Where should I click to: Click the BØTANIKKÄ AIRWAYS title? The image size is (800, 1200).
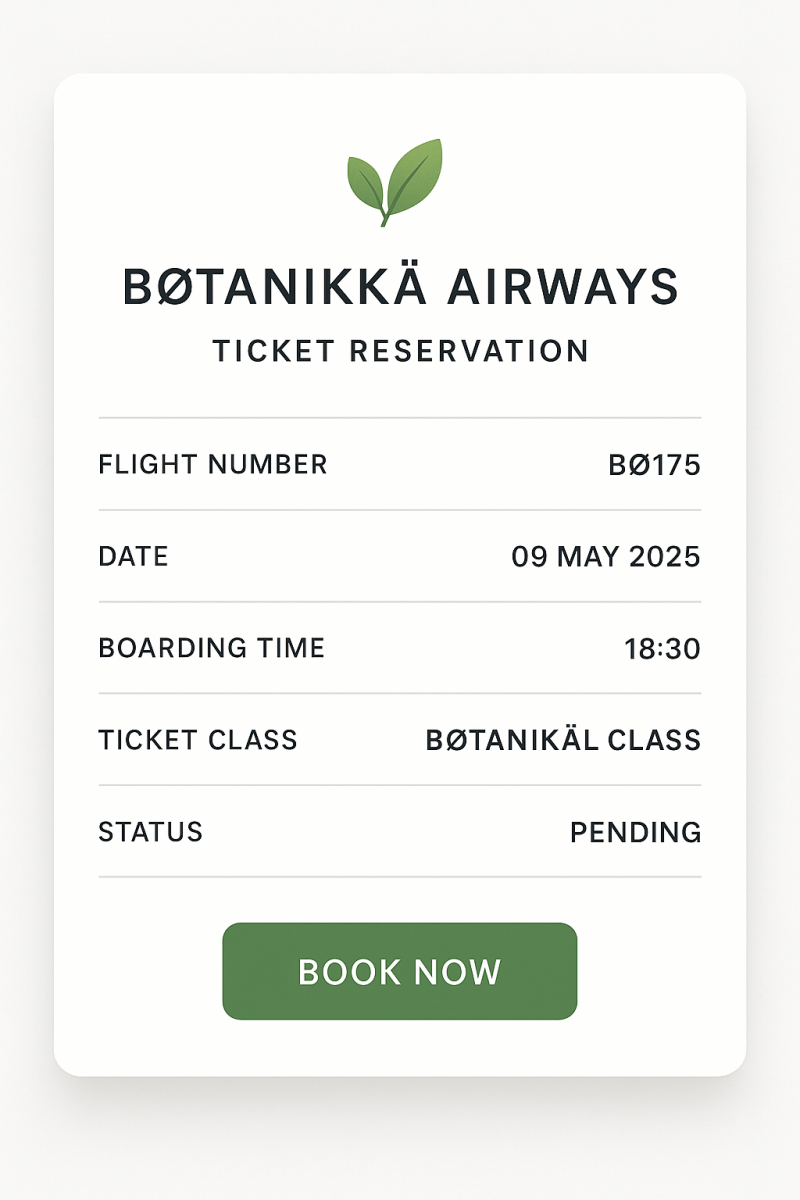[x=400, y=285]
